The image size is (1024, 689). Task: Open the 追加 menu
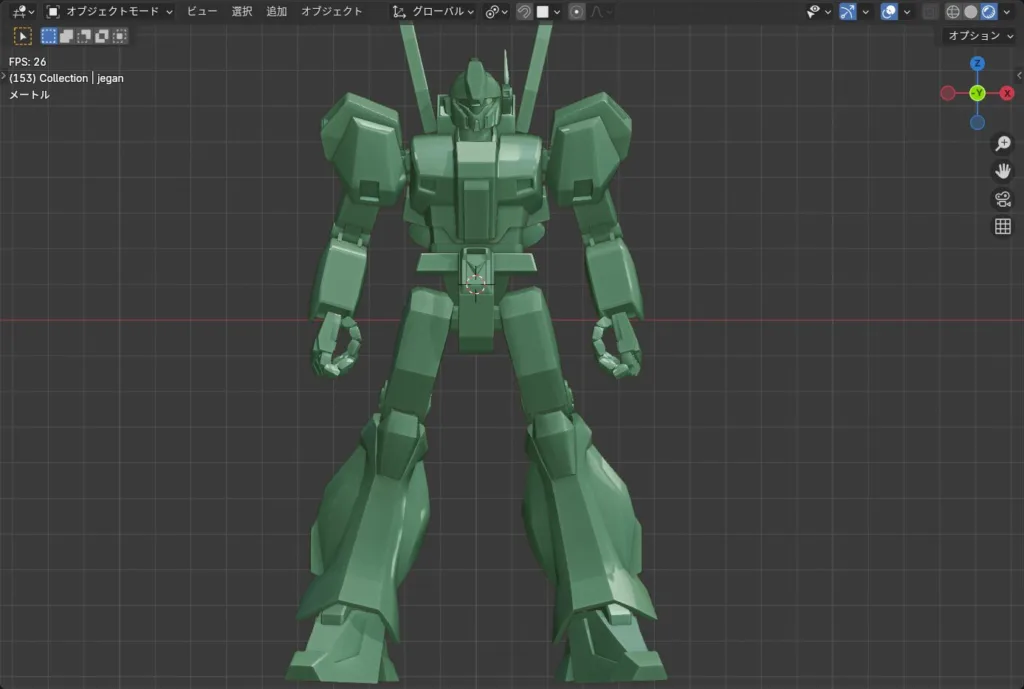(276, 12)
